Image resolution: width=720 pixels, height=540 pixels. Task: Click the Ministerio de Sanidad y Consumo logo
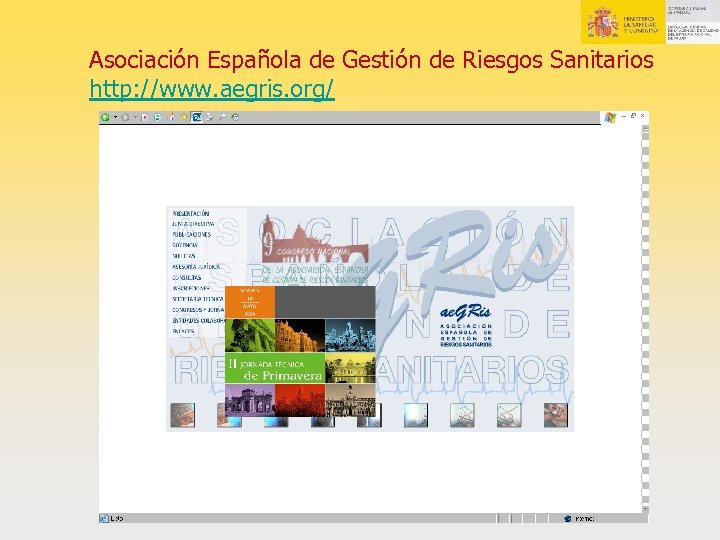(x=623, y=22)
